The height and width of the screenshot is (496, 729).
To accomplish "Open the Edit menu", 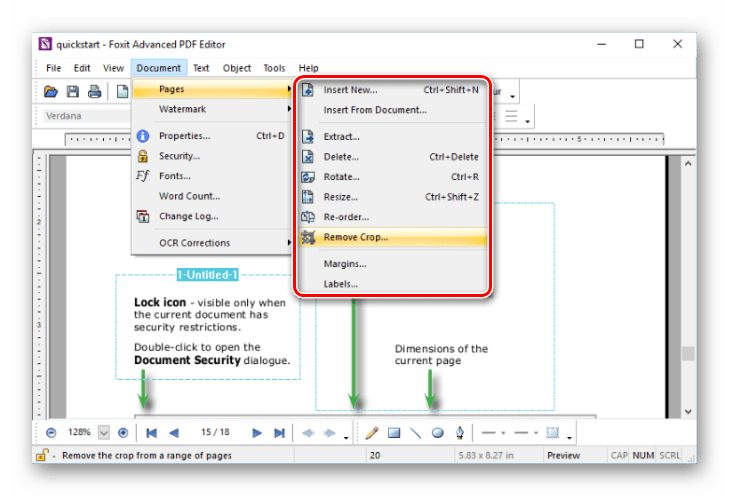I will coord(82,68).
